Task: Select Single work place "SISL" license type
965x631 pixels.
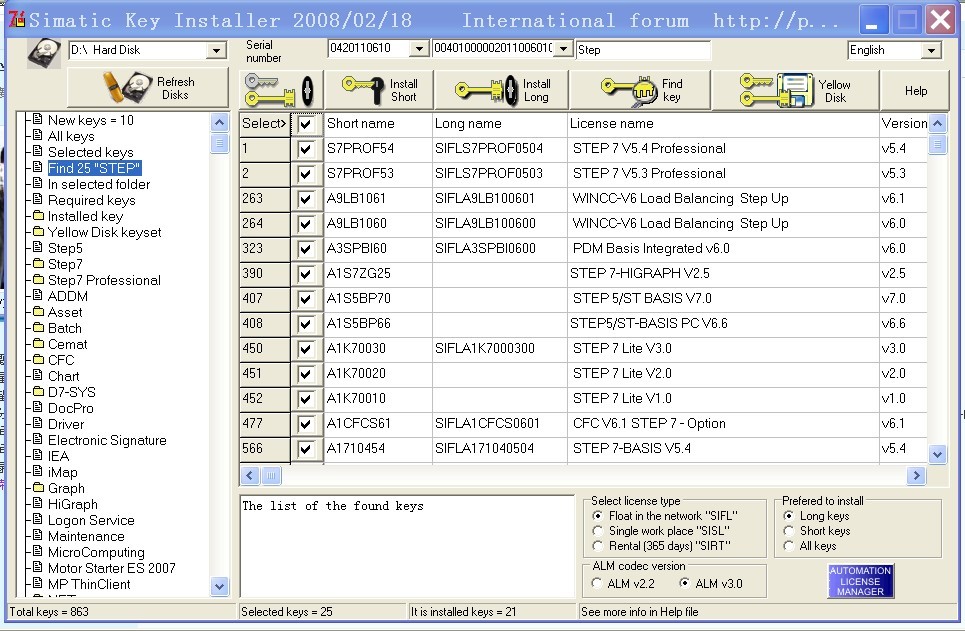Action: [x=599, y=531]
